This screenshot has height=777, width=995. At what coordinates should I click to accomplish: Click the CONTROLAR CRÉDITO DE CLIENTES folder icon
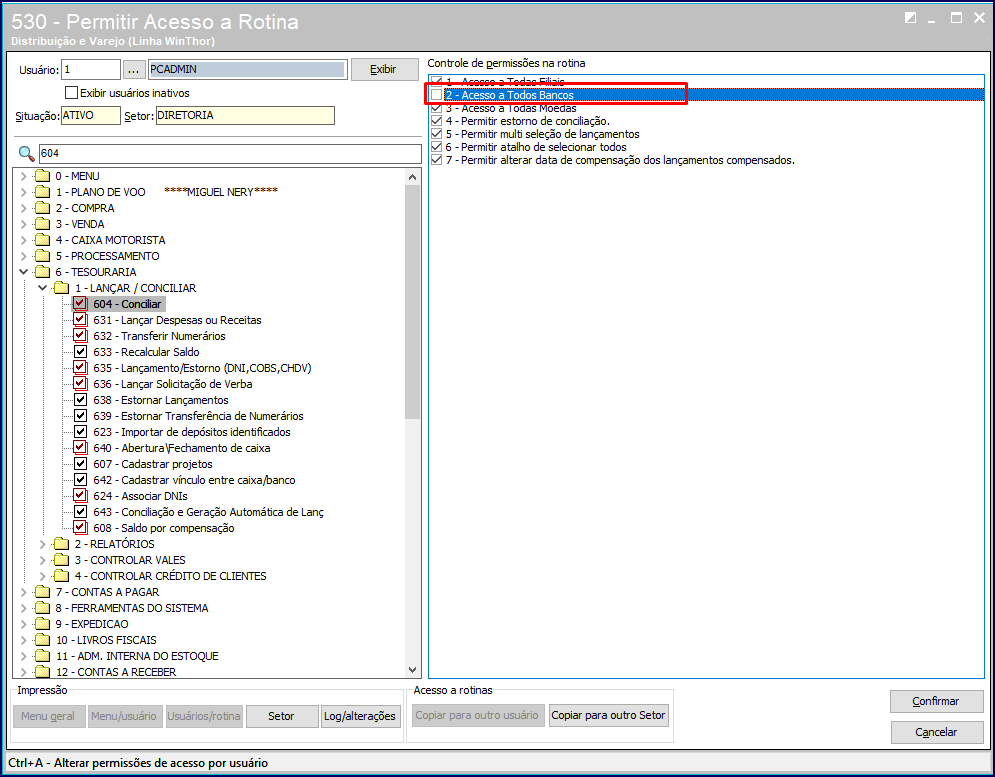click(62, 575)
